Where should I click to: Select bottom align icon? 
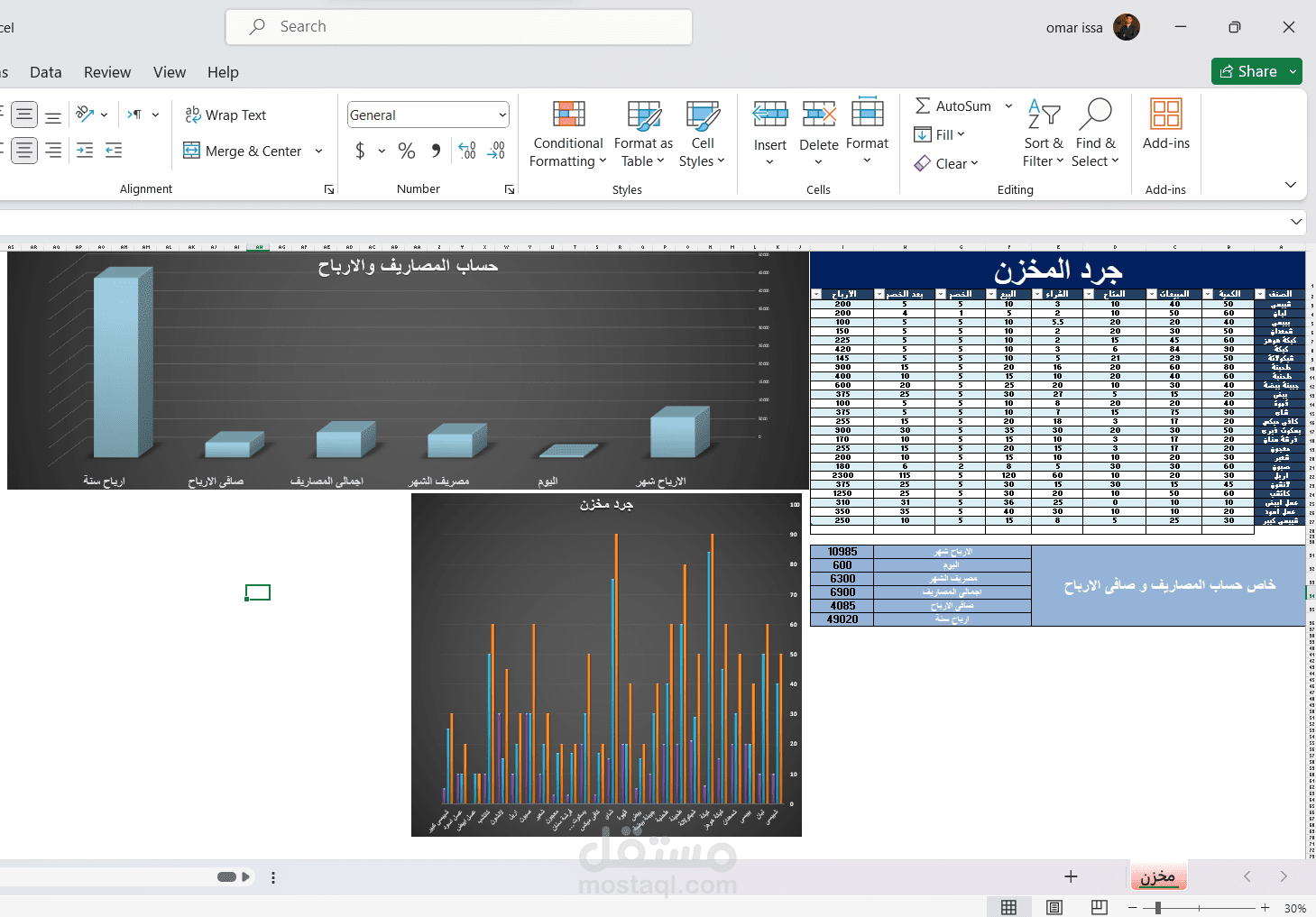(53, 116)
